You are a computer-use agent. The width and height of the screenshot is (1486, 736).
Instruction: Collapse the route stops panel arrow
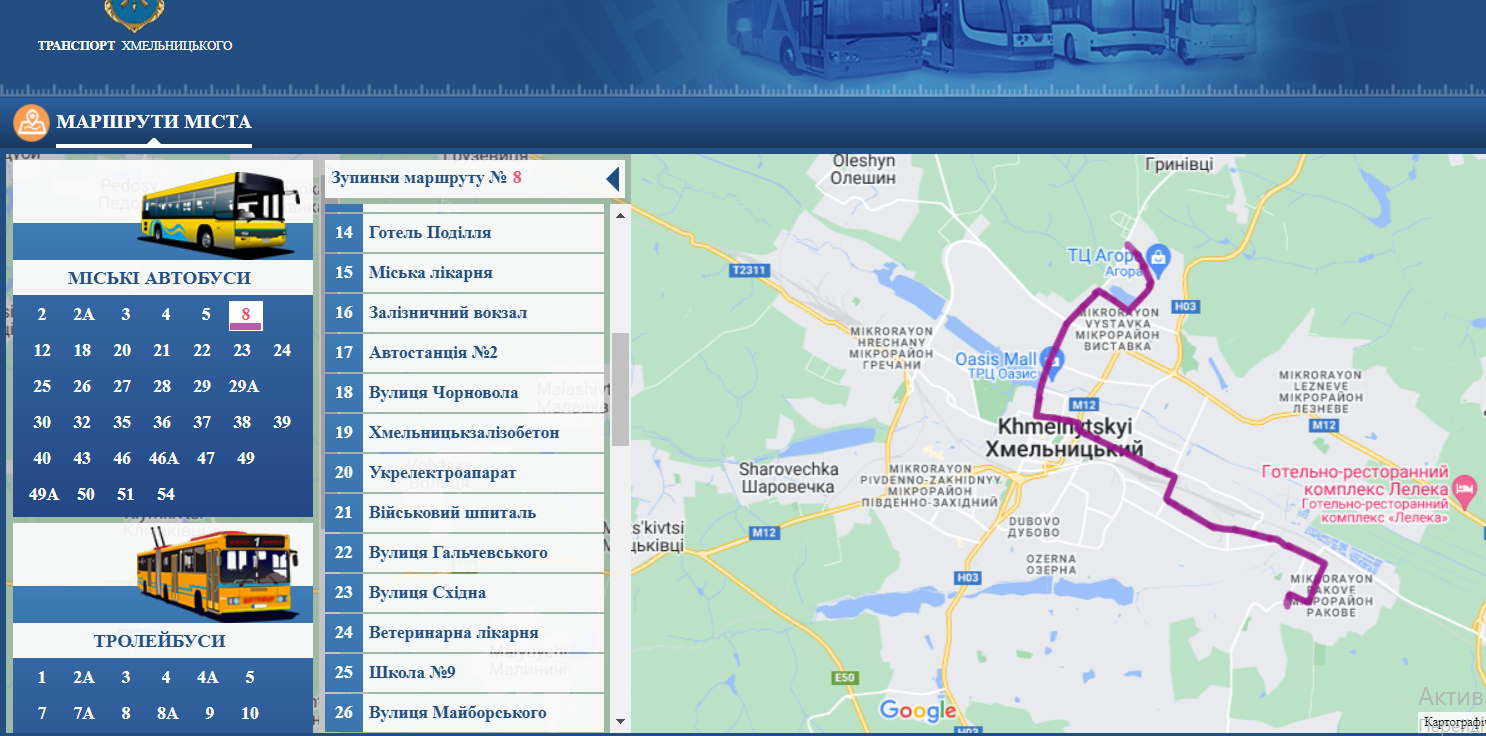(613, 179)
